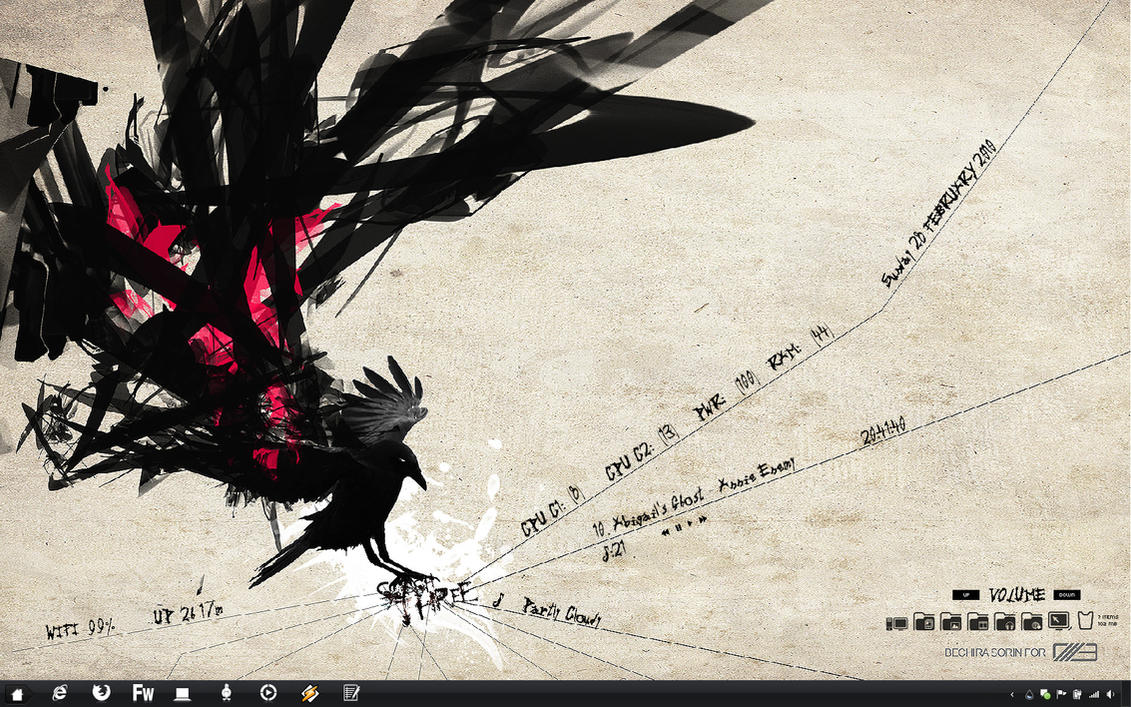Open the recycle bin widget icon
Viewport: 1131px width, 707px height.
(1085, 620)
